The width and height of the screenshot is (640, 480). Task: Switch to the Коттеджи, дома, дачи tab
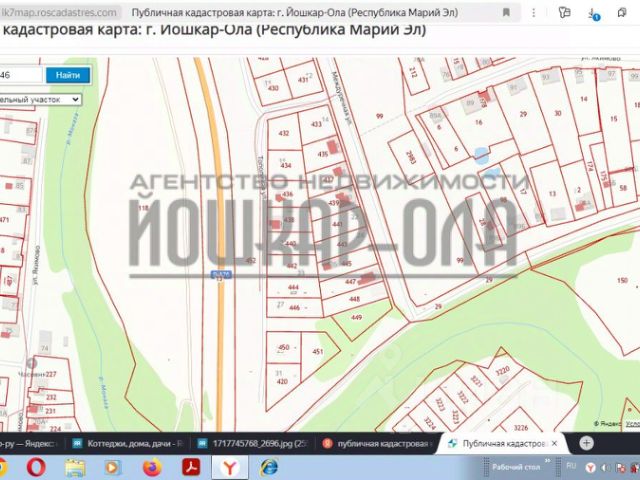(x=129, y=443)
